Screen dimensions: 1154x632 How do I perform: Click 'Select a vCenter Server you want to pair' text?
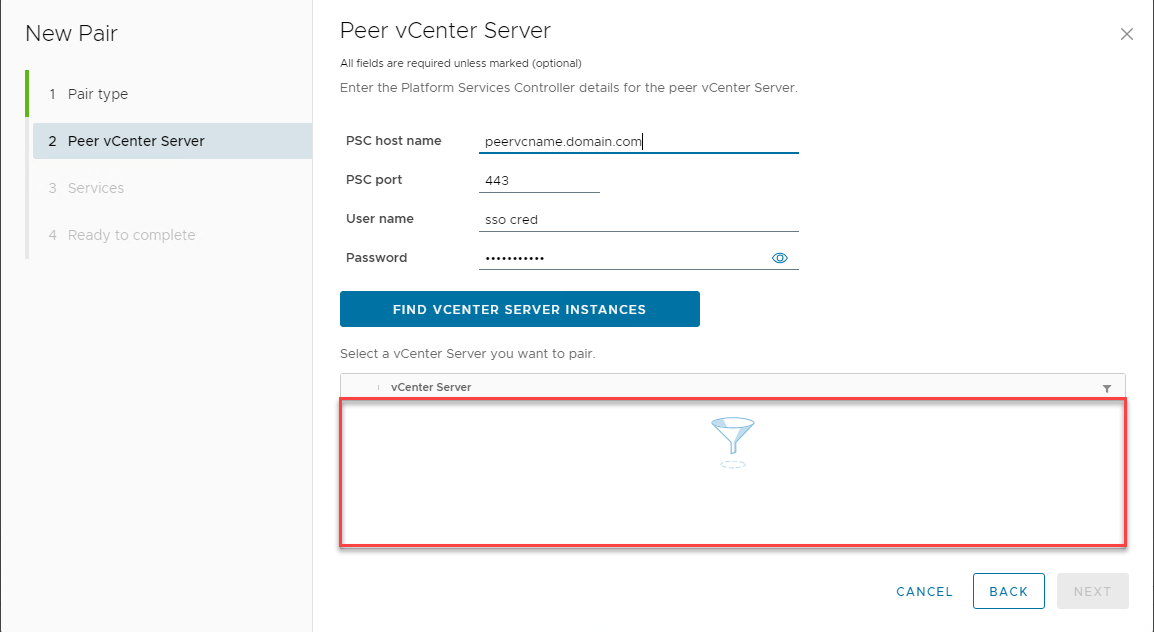click(x=467, y=354)
